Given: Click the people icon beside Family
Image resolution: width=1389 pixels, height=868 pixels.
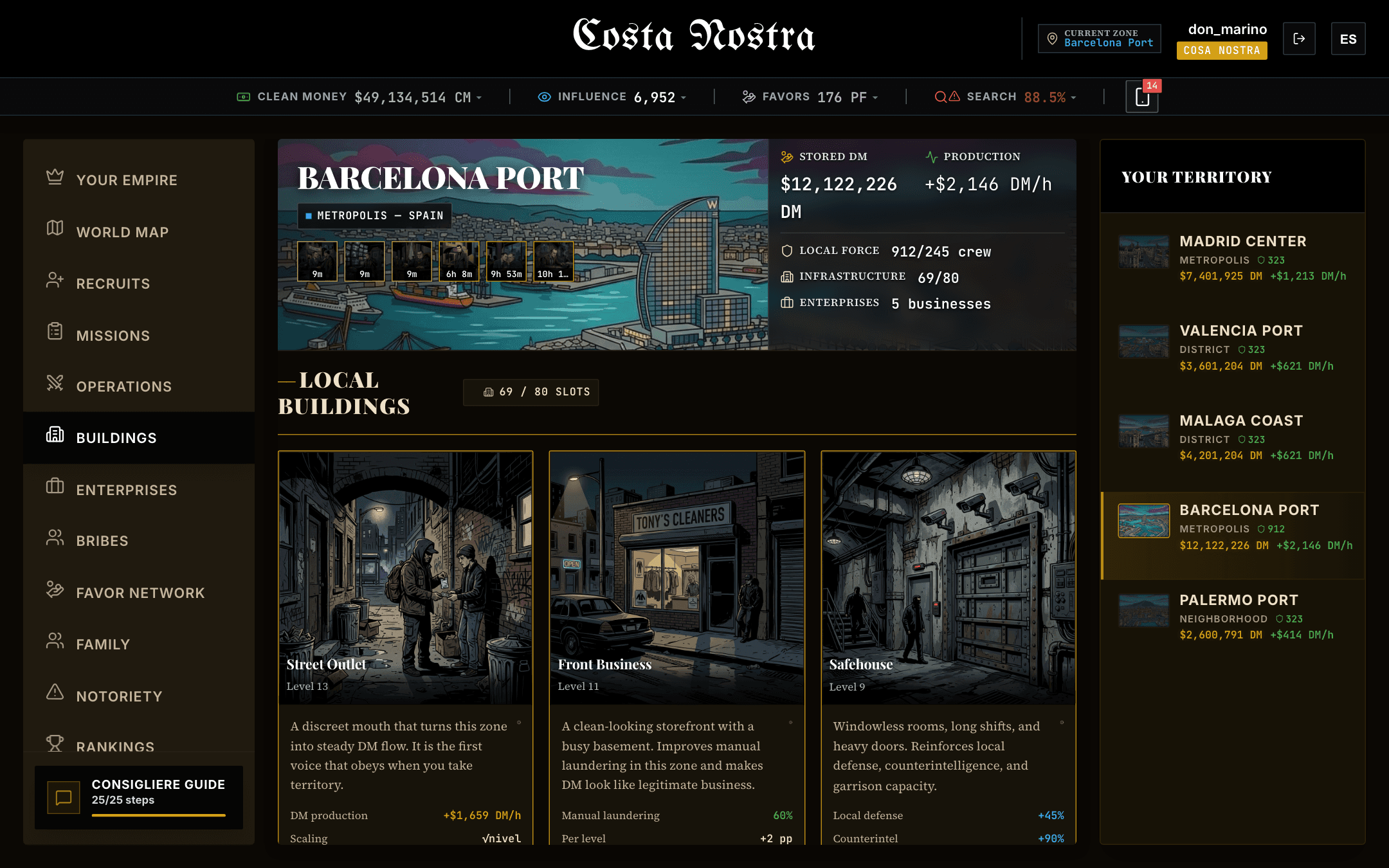Looking at the screenshot, I should [x=55, y=640].
